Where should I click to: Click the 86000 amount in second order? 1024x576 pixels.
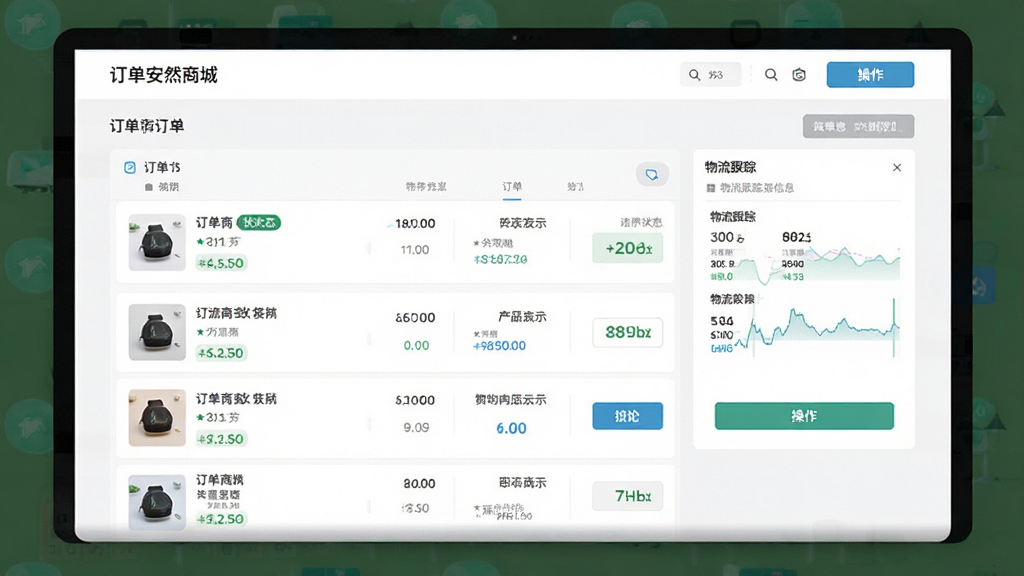tap(415, 318)
